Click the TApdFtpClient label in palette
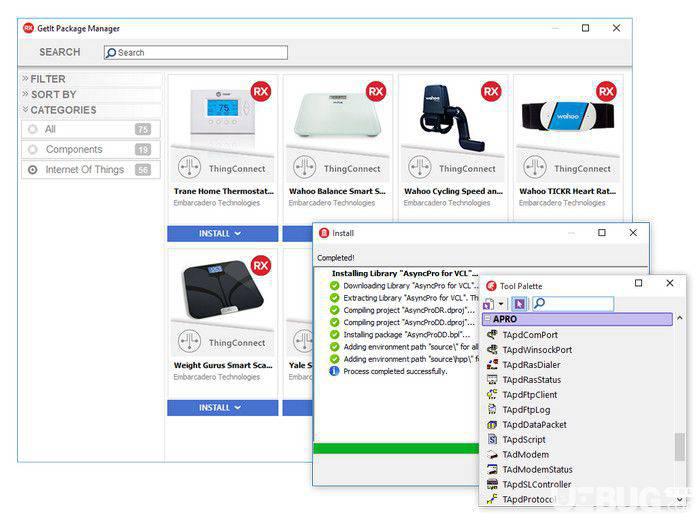Image resolution: width=700 pixels, height=521 pixels. point(529,395)
